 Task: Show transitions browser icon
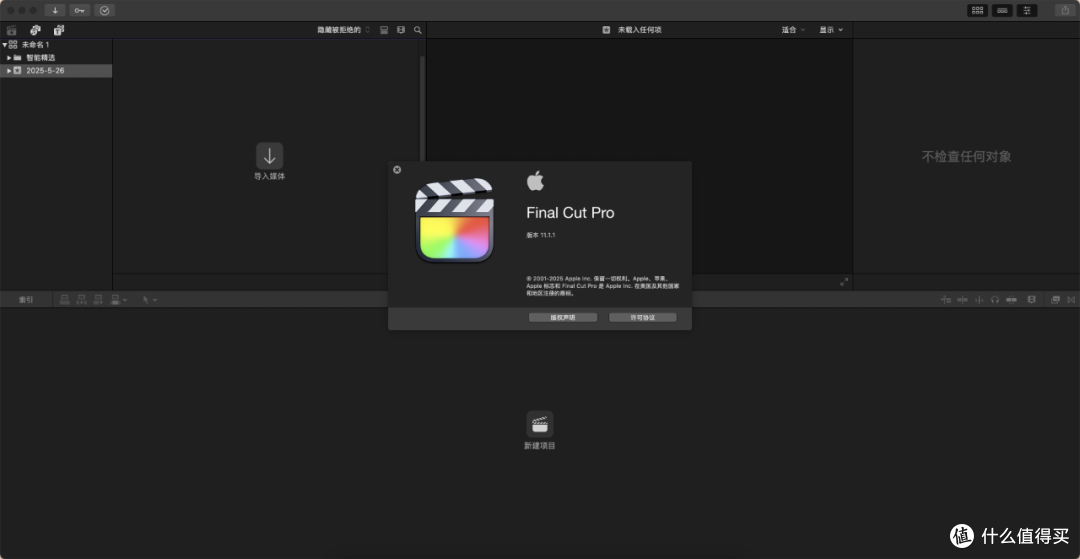click(x=1071, y=300)
